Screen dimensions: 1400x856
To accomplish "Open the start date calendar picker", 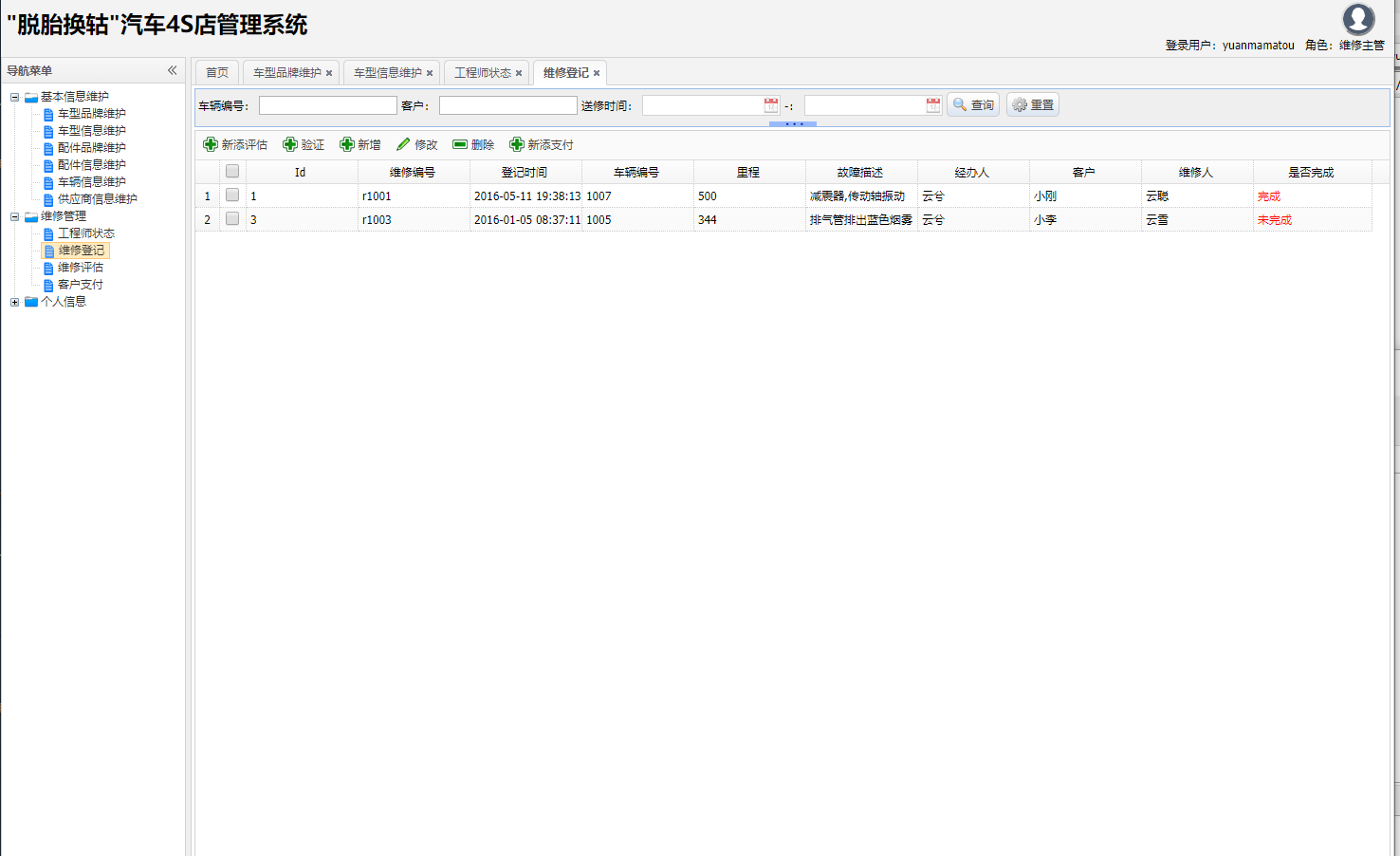I will click(x=771, y=105).
